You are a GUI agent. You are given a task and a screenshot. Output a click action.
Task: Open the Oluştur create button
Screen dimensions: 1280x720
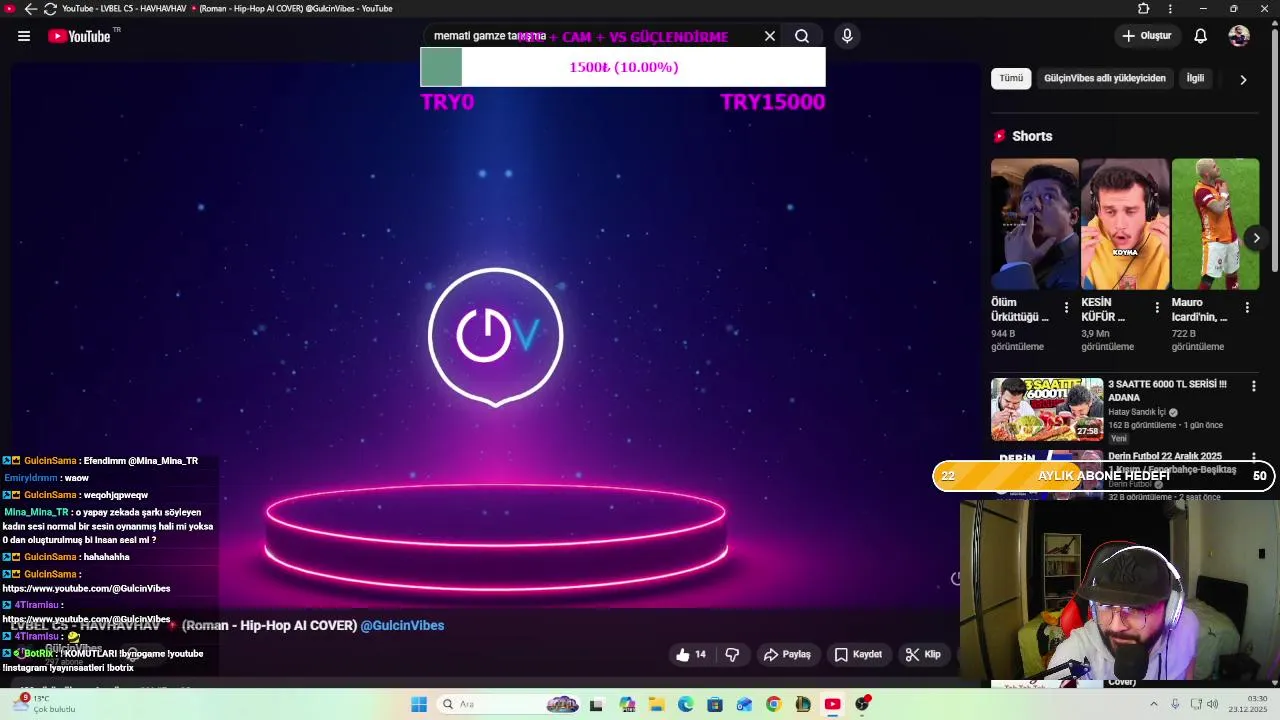coord(1146,36)
